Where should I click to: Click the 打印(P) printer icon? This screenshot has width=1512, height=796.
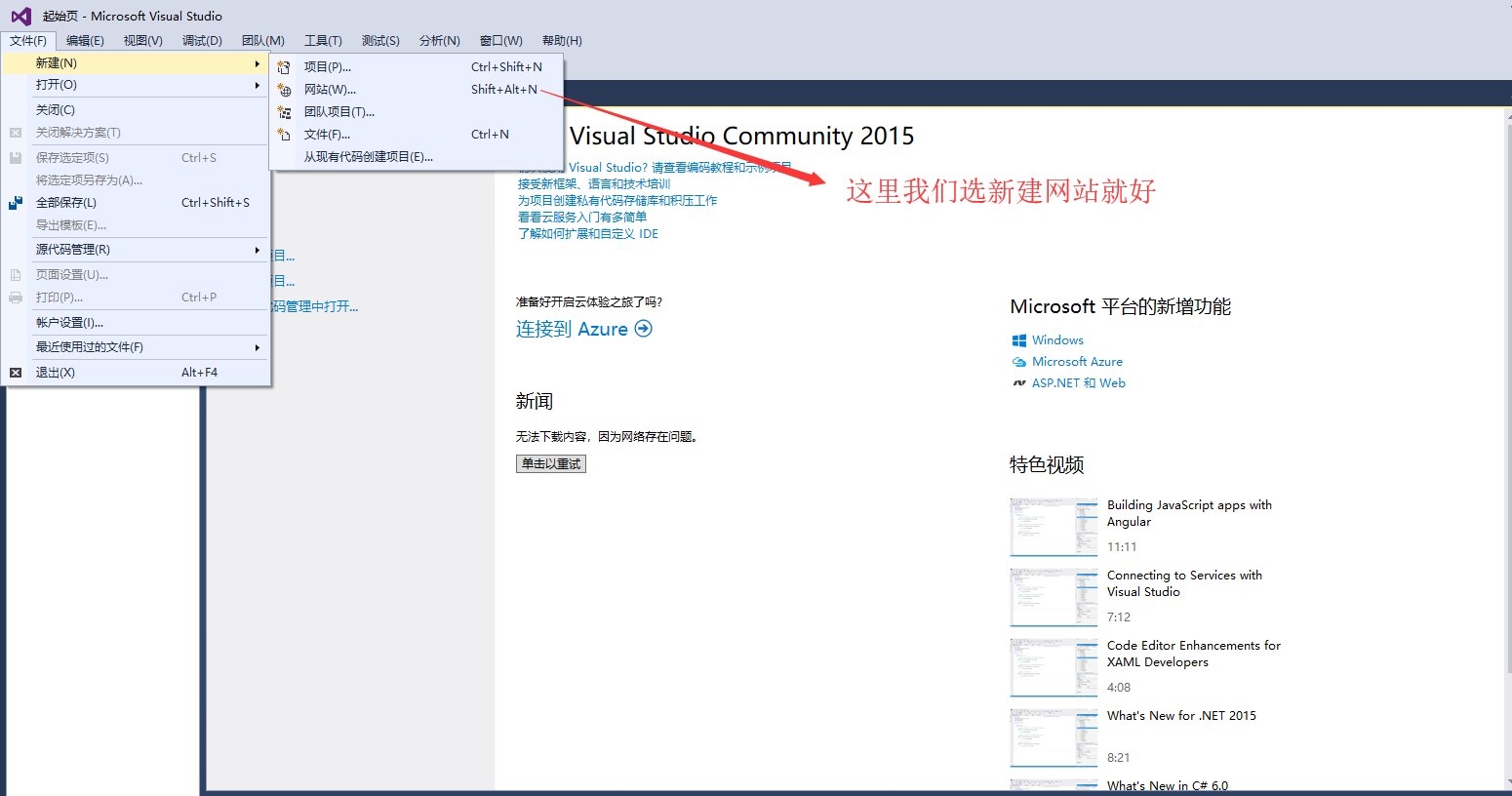pos(14,298)
